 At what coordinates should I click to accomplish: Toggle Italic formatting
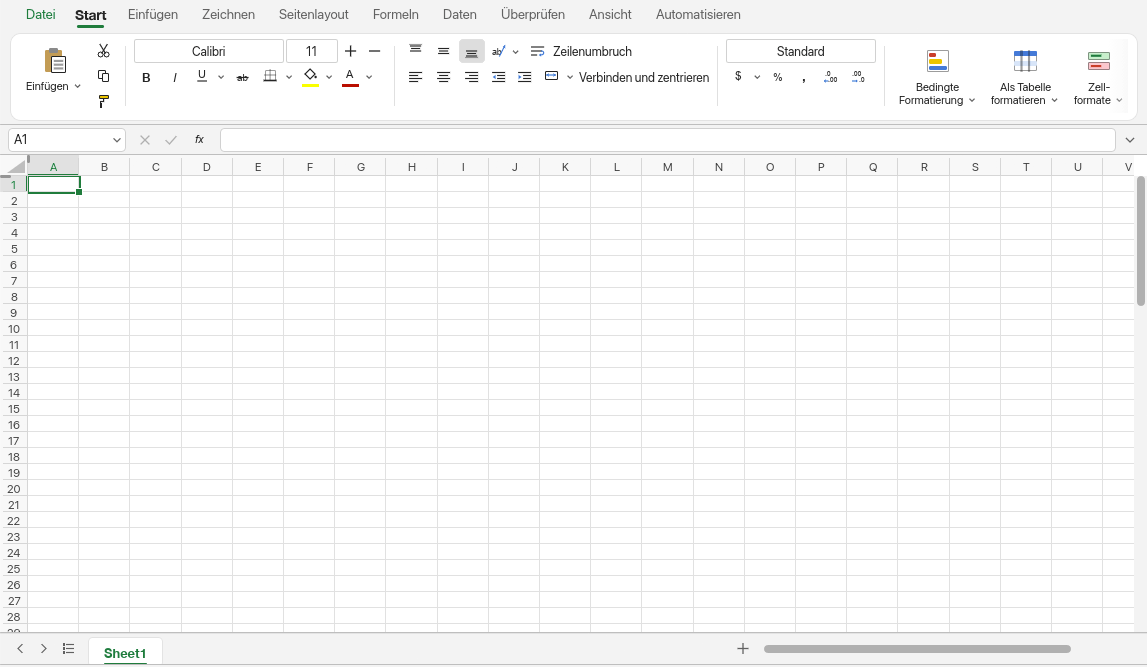[174, 78]
